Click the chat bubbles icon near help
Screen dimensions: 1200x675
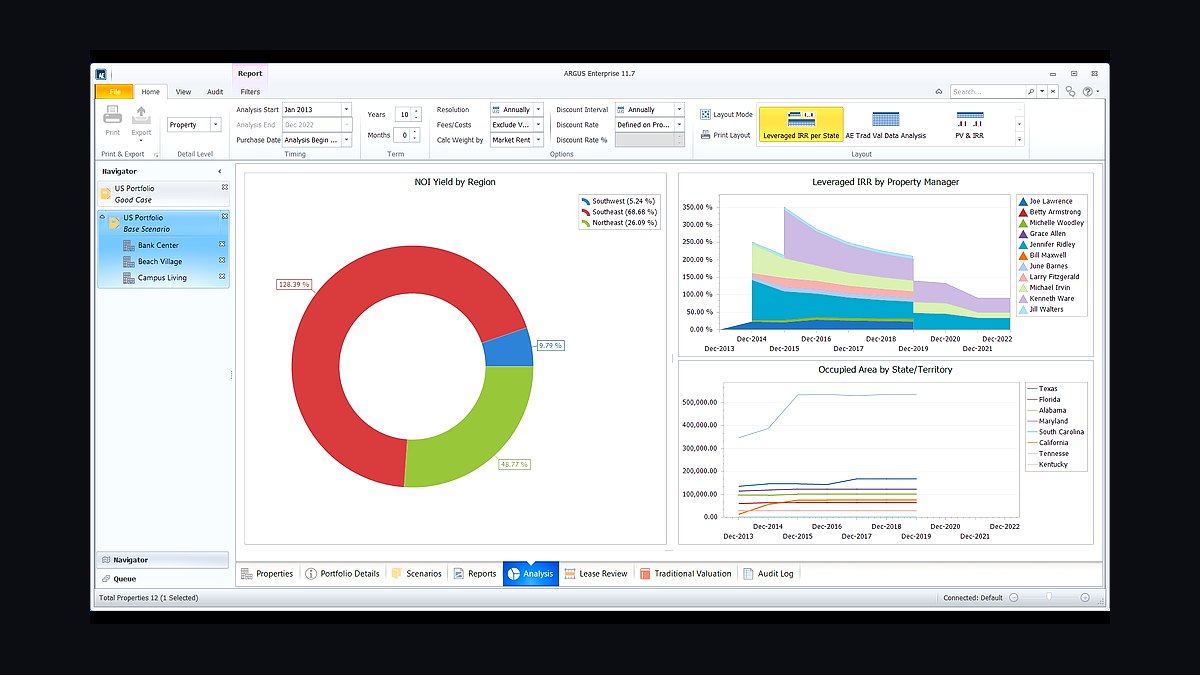tap(1070, 91)
